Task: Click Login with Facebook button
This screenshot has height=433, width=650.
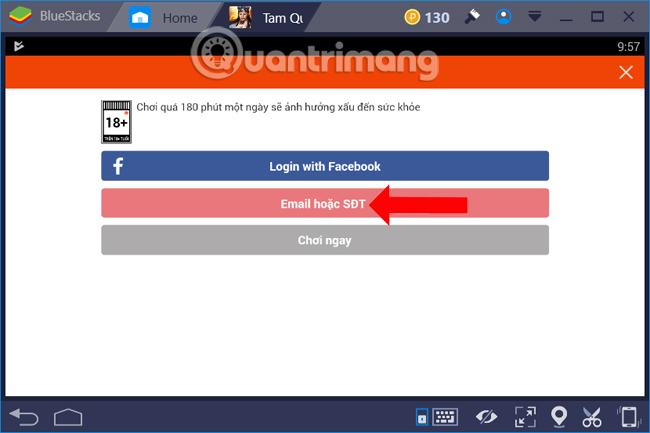Action: click(325, 166)
